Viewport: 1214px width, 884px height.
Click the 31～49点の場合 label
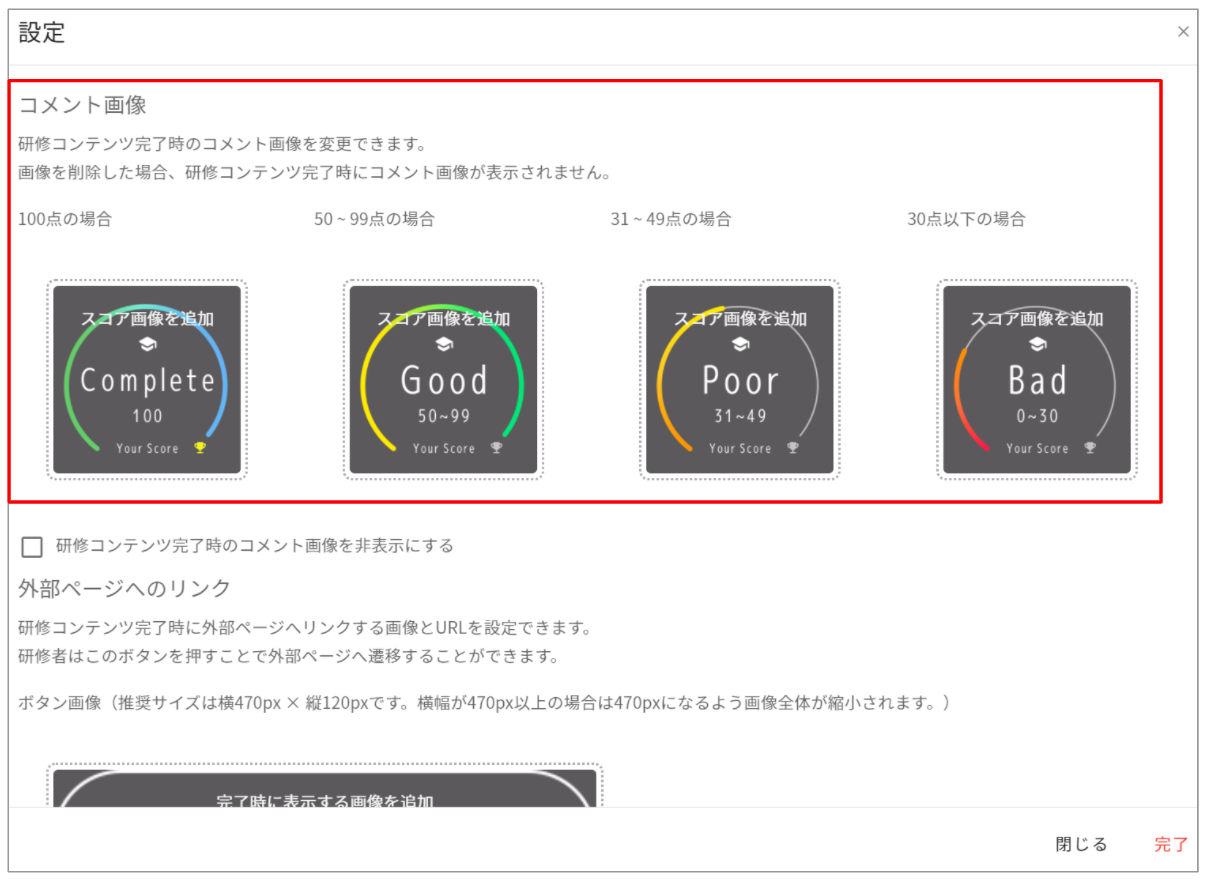coord(671,219)
